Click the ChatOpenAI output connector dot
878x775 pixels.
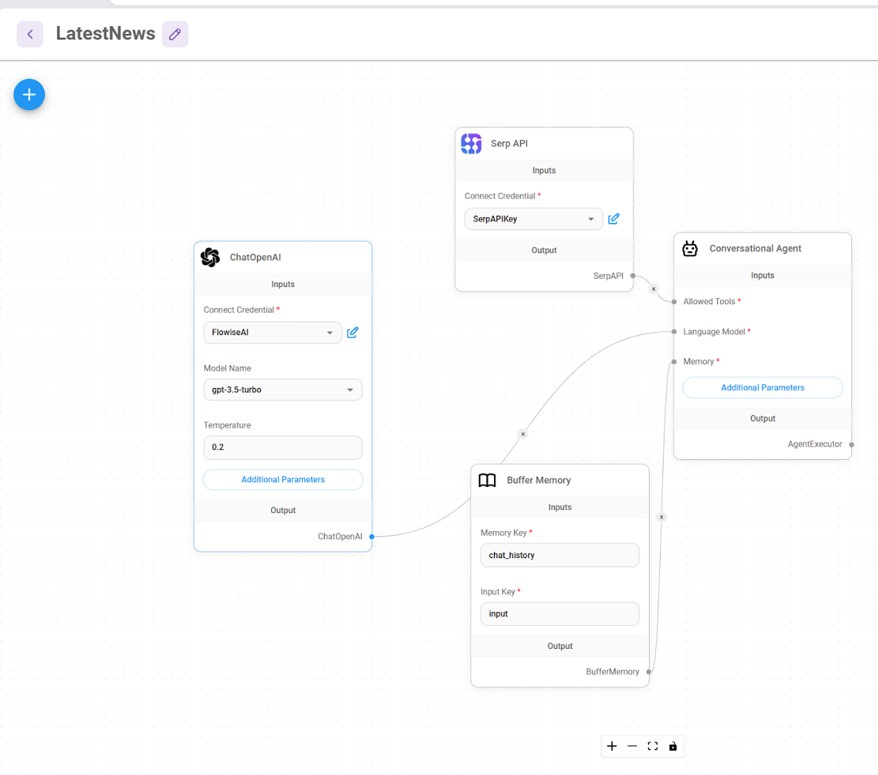pyautogui.click(x=372, y=536)
